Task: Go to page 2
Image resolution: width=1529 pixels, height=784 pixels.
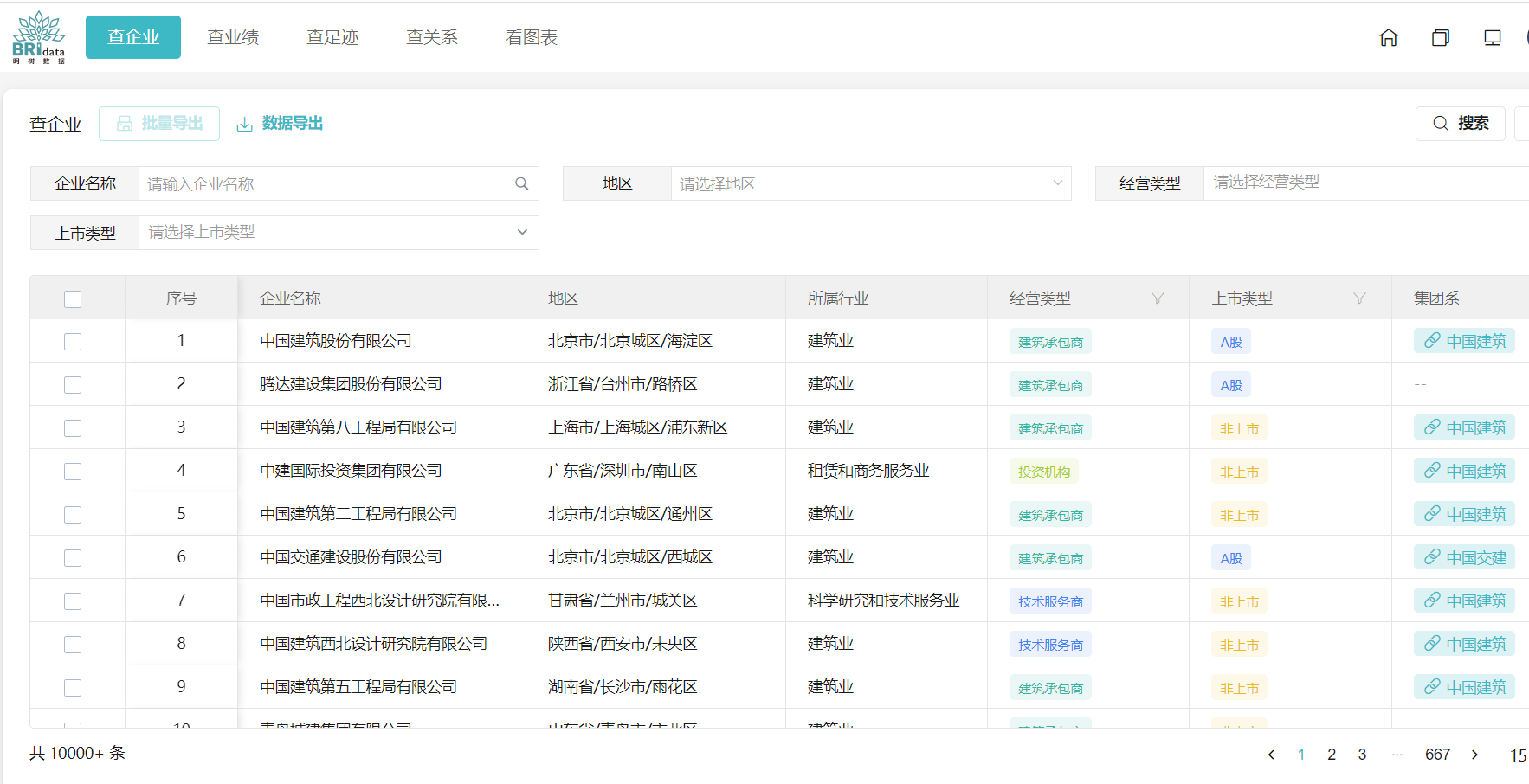Action: tap(1332, 755)
